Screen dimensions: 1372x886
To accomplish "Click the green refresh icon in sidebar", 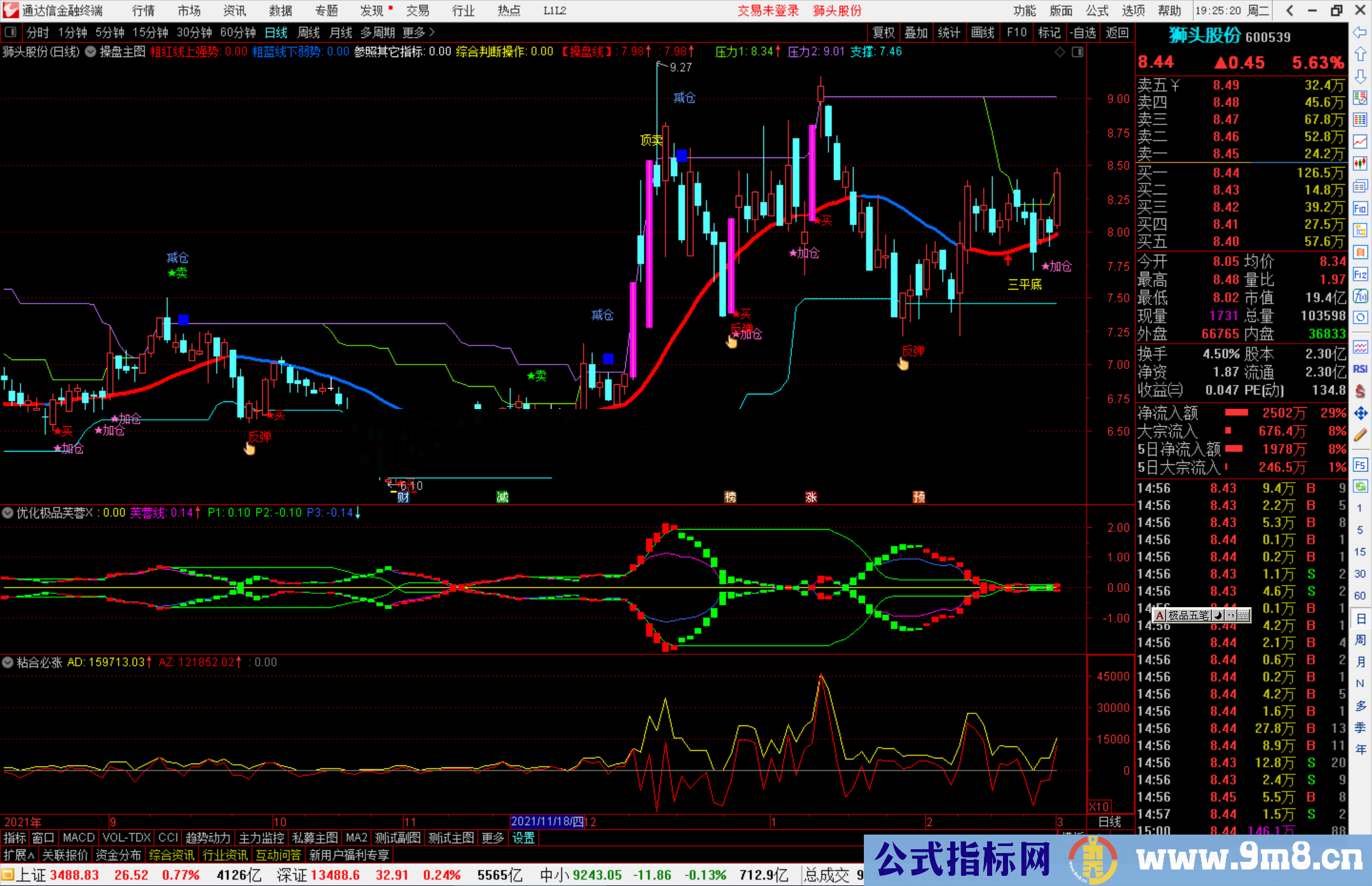I will click(1360, 487).
